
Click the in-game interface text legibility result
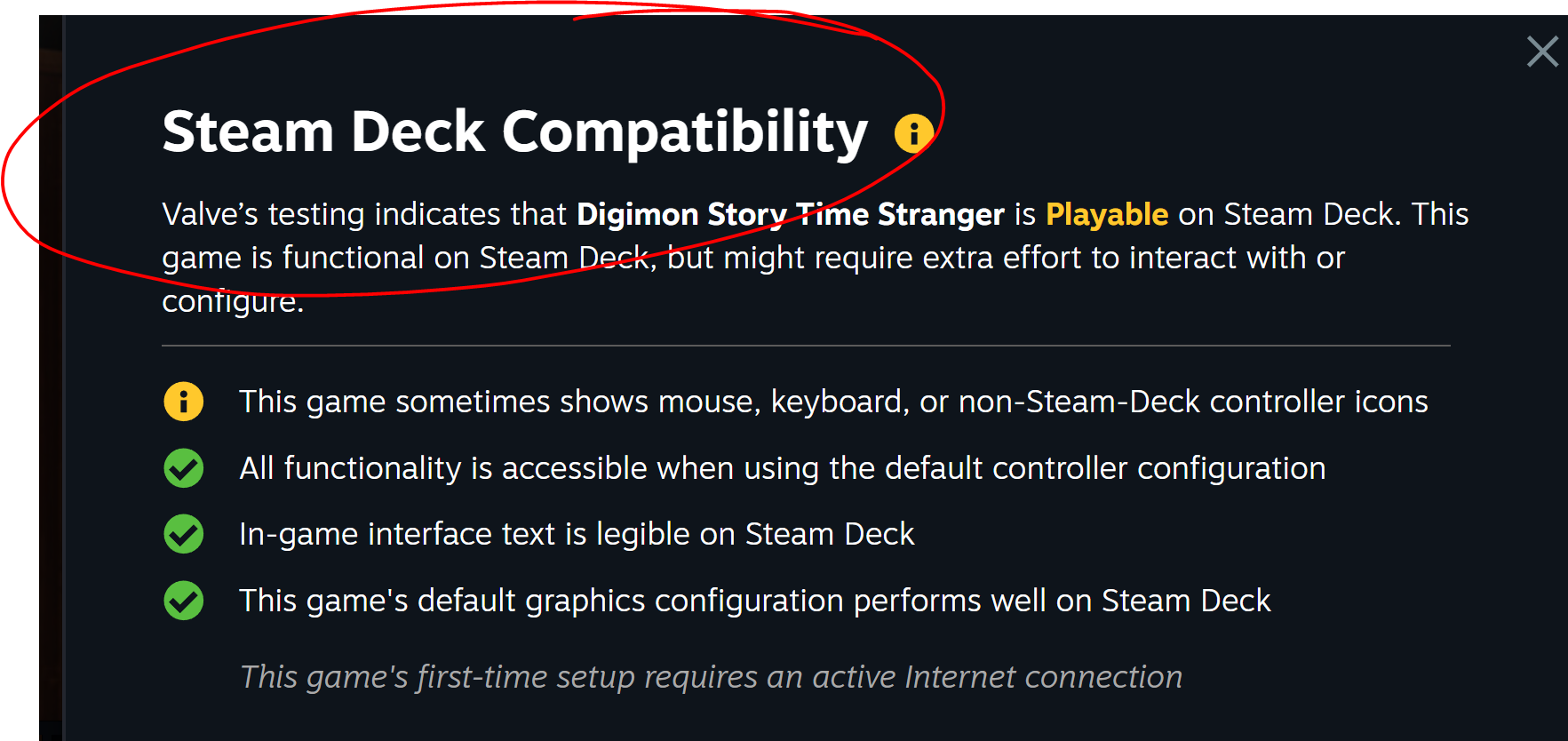[577, 534]
